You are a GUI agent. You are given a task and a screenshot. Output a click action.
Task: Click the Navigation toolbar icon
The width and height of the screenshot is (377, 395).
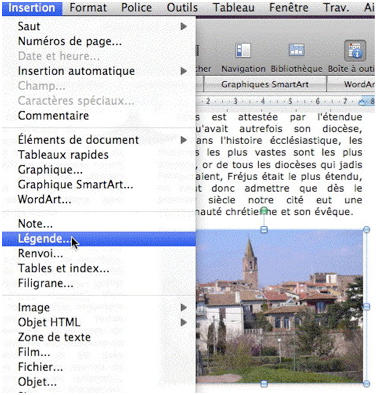pos(243,51)
